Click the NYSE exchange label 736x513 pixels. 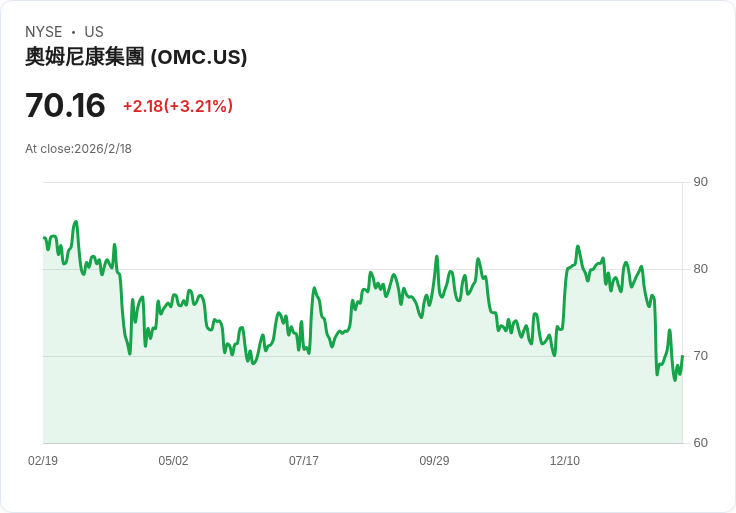43,32
